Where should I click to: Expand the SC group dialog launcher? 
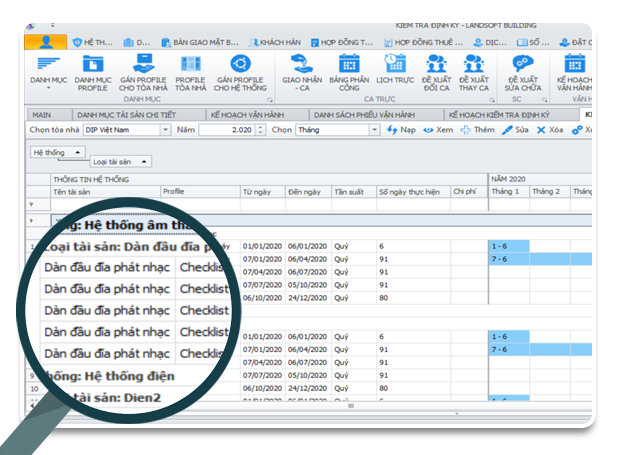(544, 99)
